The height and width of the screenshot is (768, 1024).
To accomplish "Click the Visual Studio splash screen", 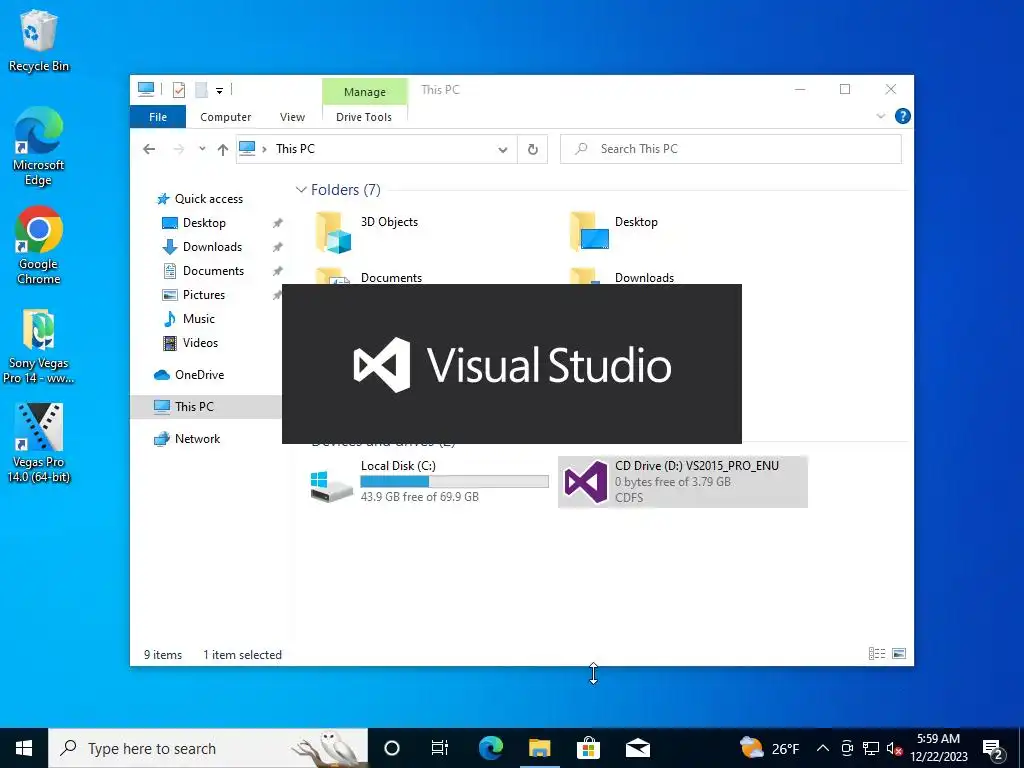I will 511,364.
